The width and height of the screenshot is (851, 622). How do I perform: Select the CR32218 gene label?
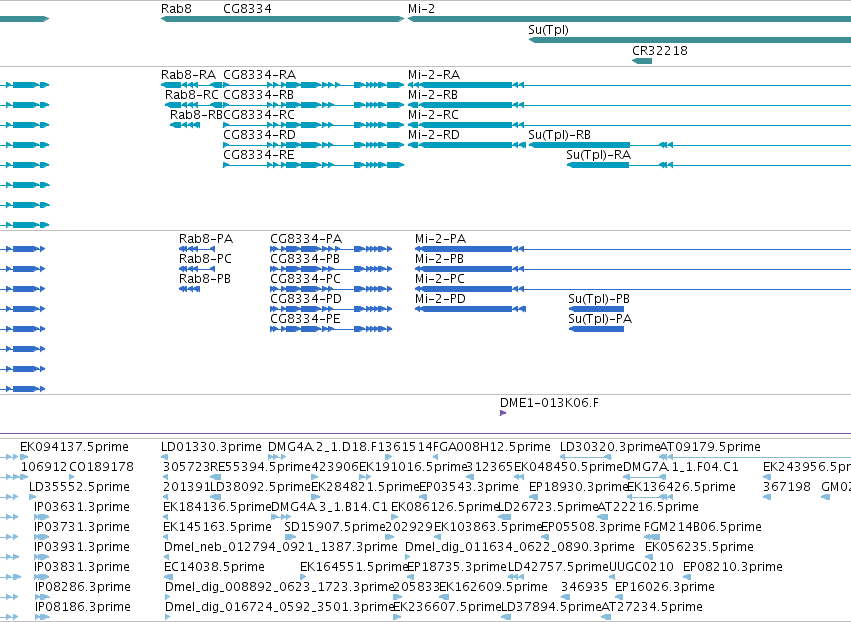(660, 50)
